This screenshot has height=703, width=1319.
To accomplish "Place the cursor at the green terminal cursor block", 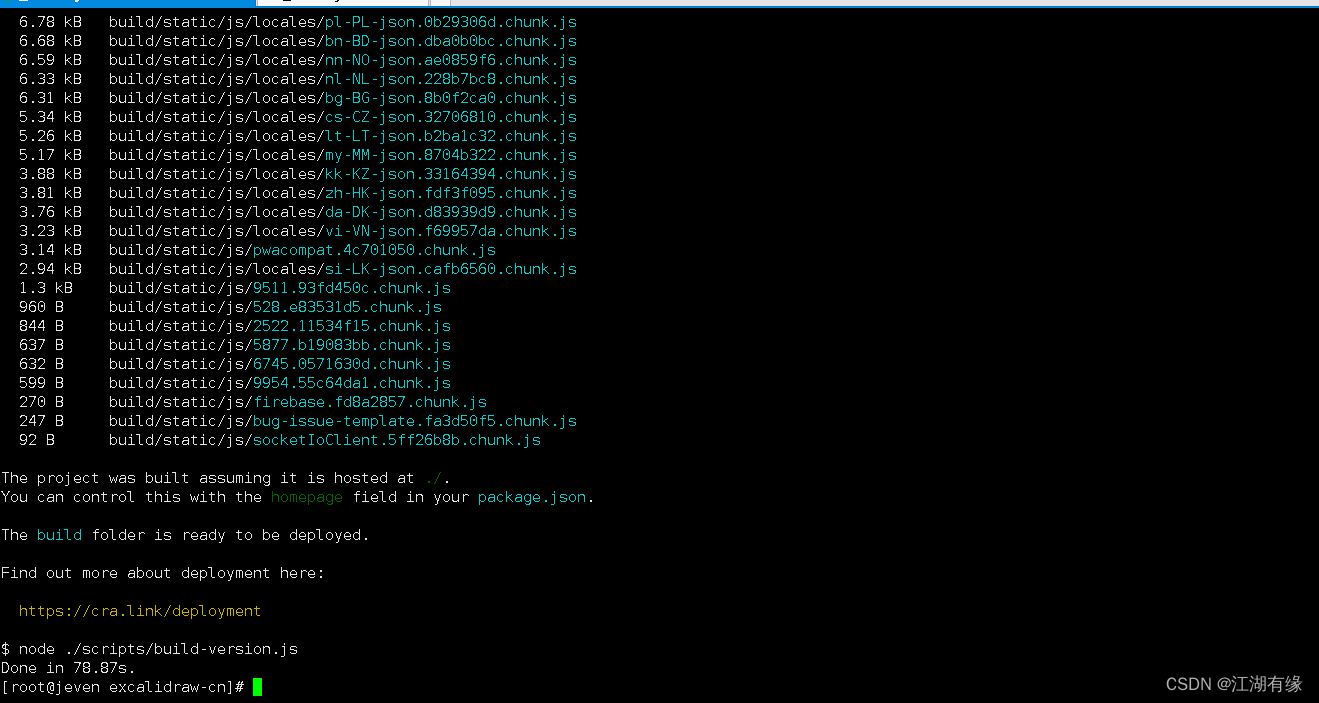I will [x=257, y=687].
